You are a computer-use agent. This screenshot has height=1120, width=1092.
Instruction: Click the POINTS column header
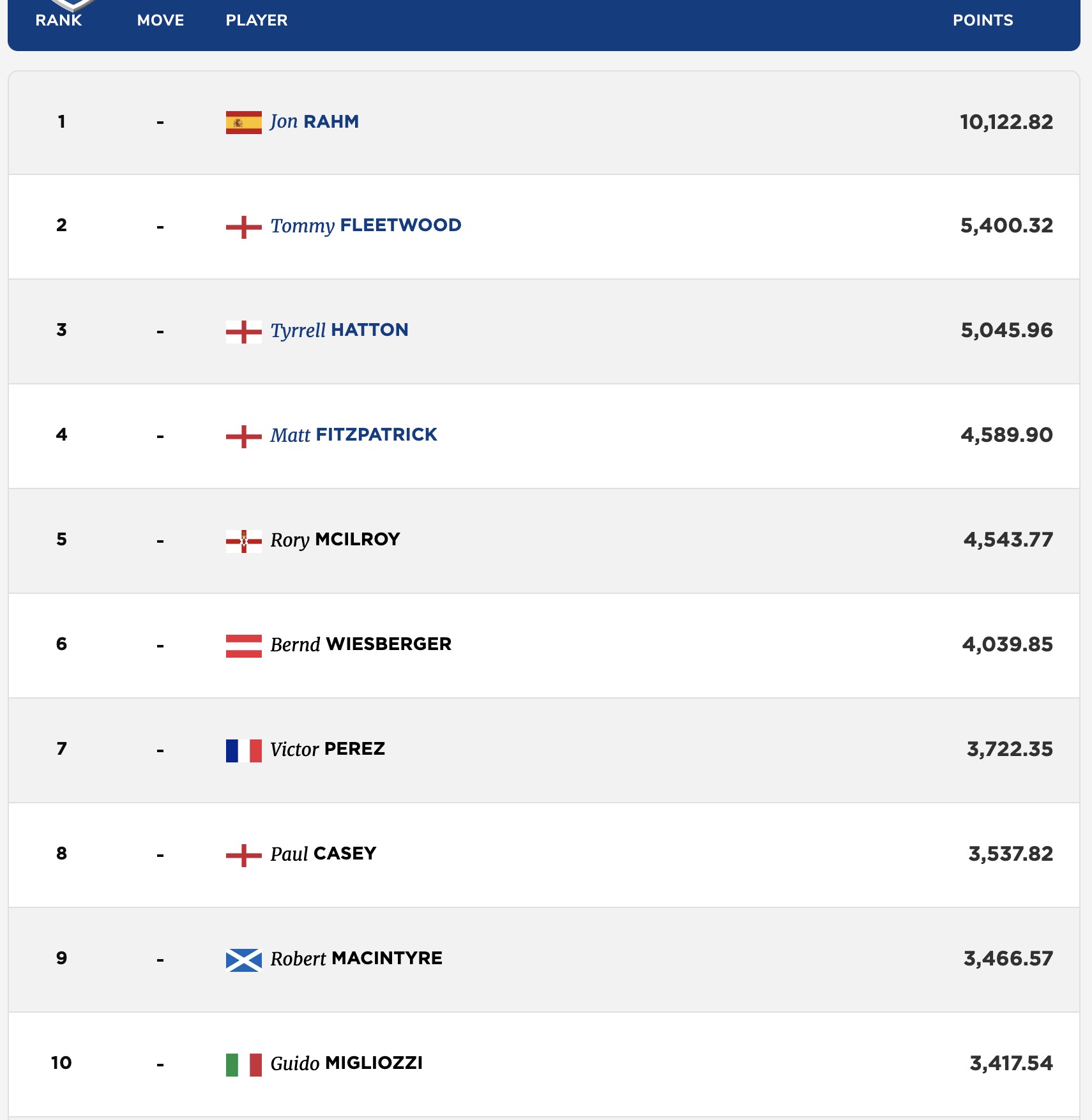tap(982, 20)
